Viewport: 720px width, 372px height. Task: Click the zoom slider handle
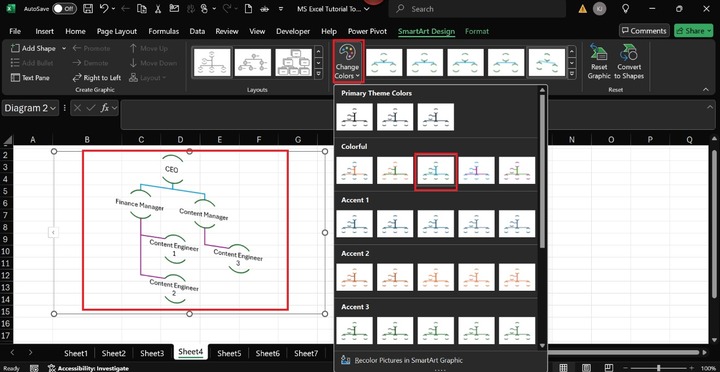coord(659,368)
